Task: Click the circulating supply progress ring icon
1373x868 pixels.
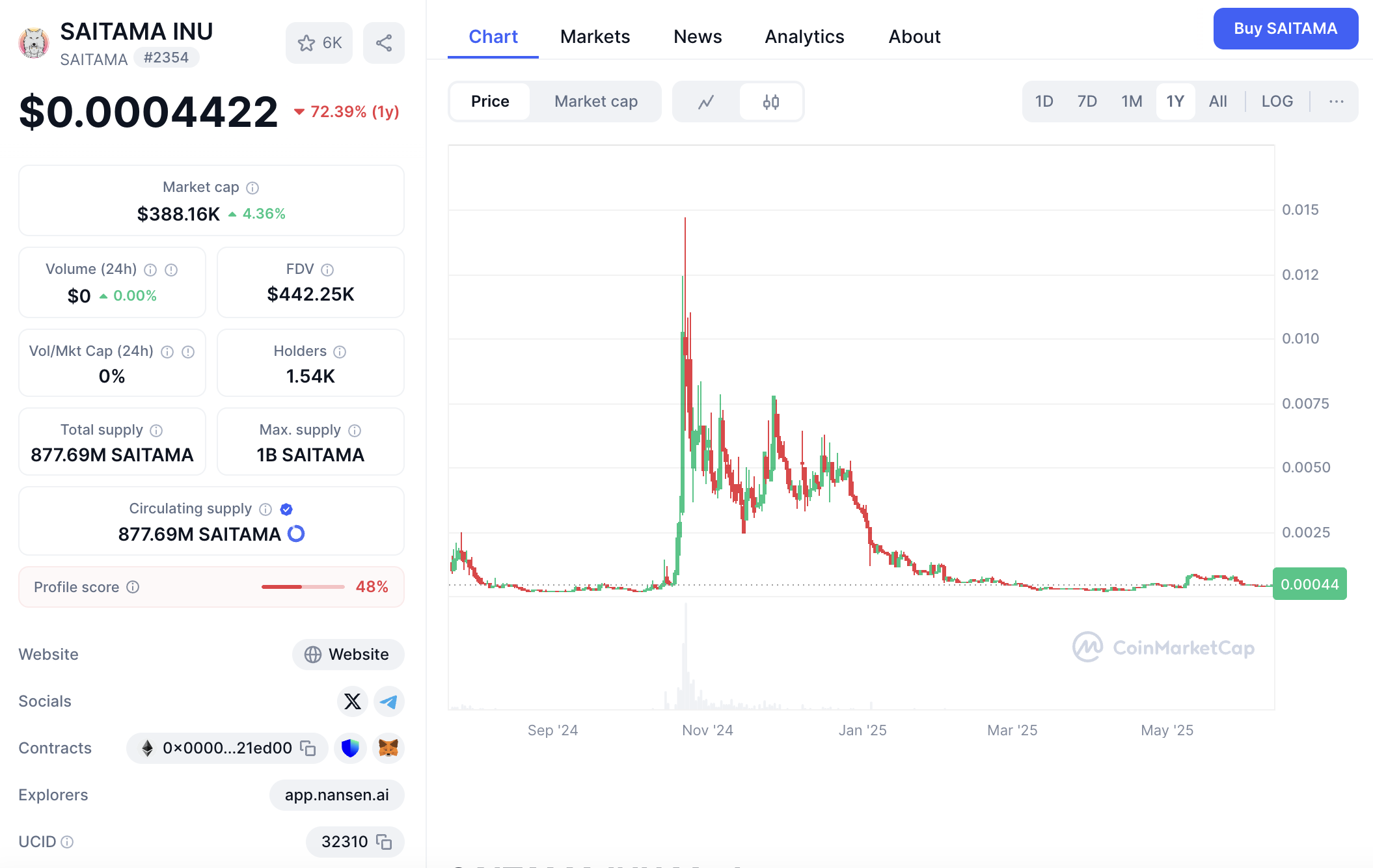Action: tap(296, 534)
